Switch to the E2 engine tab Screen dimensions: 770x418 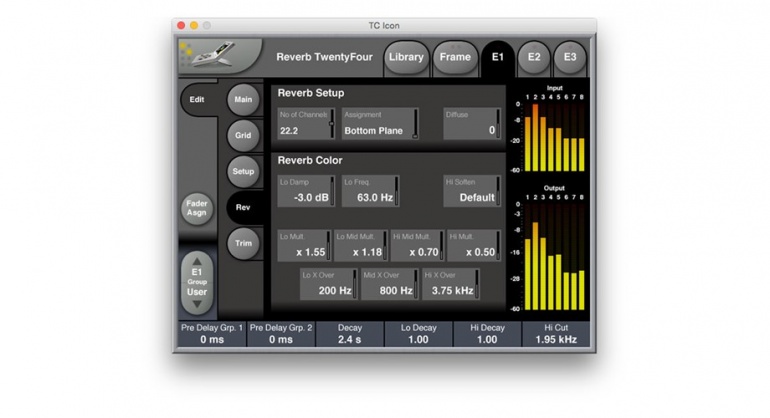point(534,57)
